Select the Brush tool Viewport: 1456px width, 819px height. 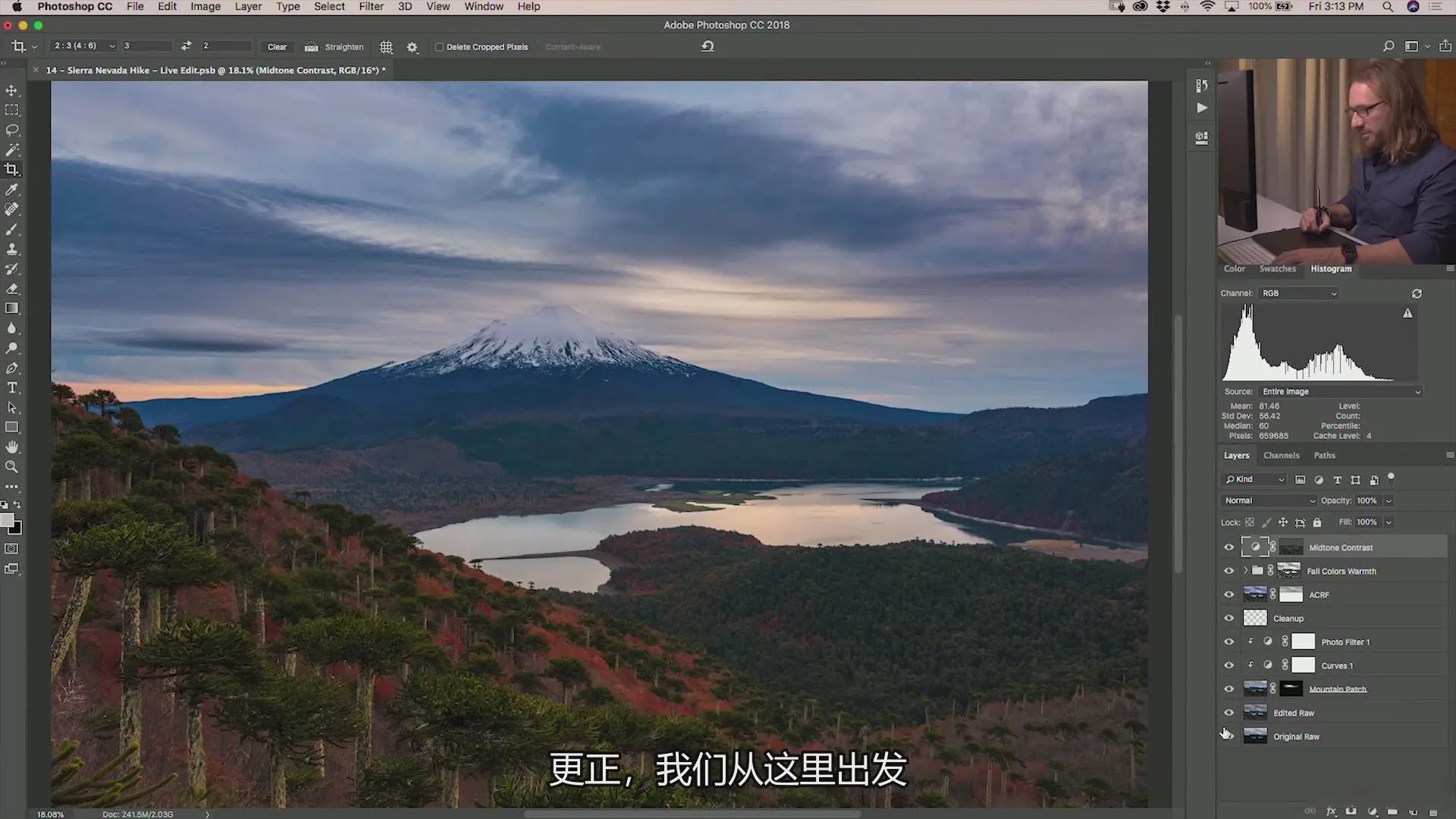coord(12,229)
